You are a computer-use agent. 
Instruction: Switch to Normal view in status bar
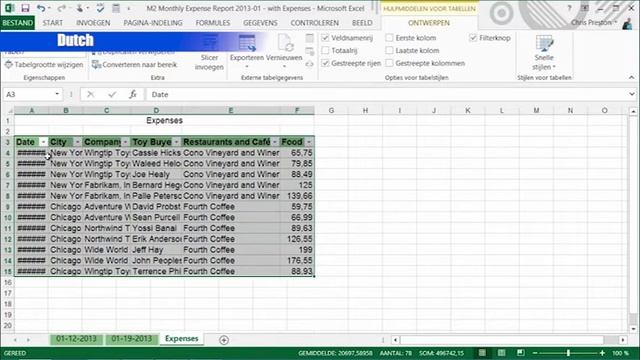click(482, 353)
